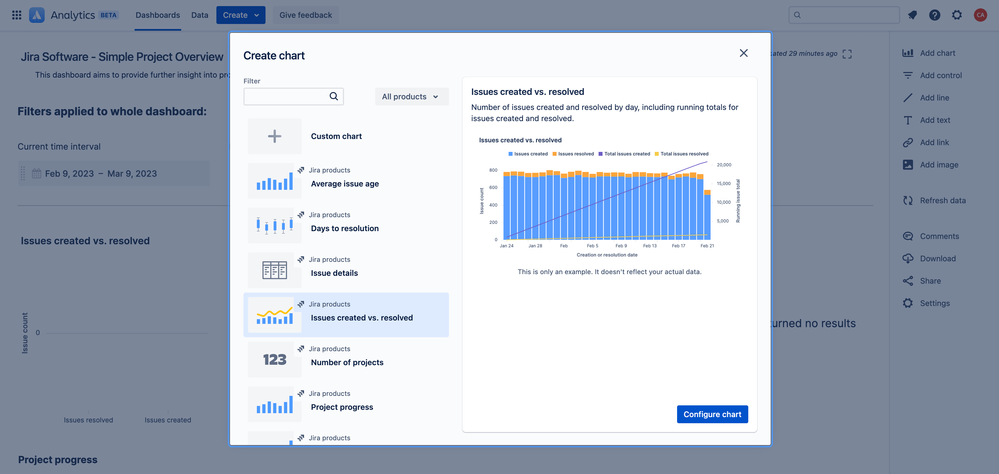Choose the Days to resolution list label
999x474 pixels.
coord(345,228)
